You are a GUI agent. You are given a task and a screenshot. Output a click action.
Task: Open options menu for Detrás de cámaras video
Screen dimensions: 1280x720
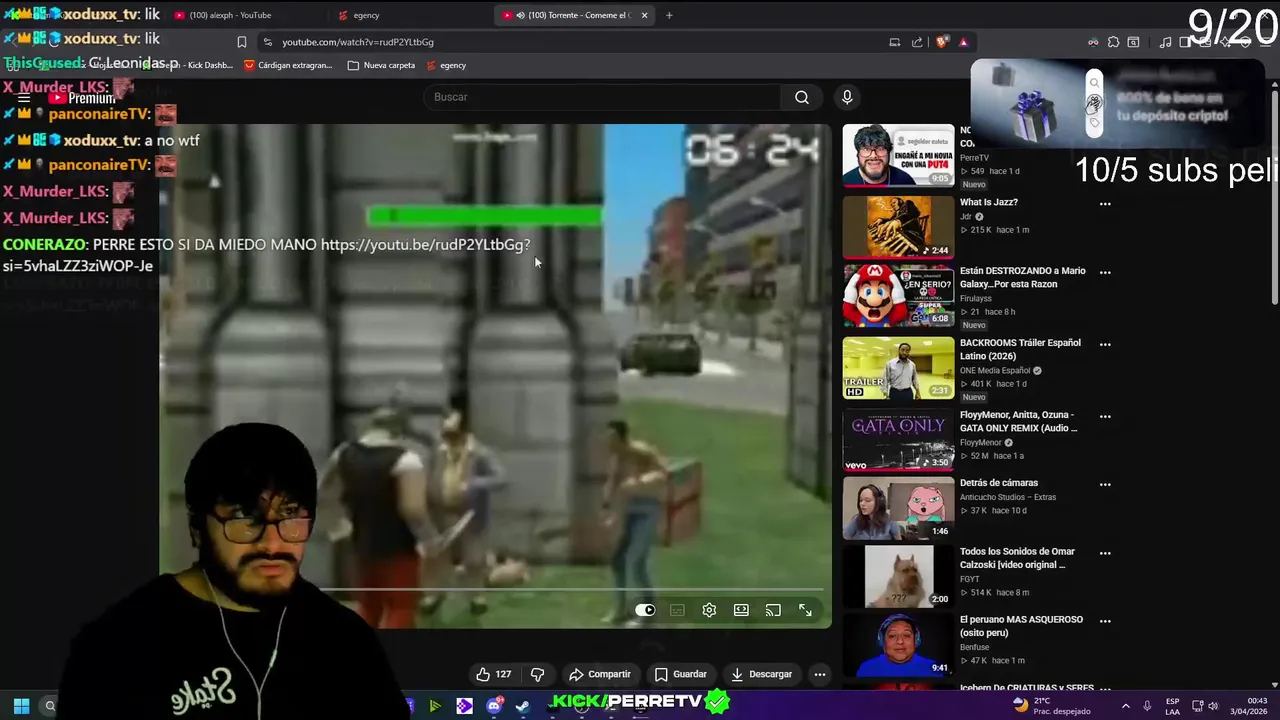tap(1105, 484)
